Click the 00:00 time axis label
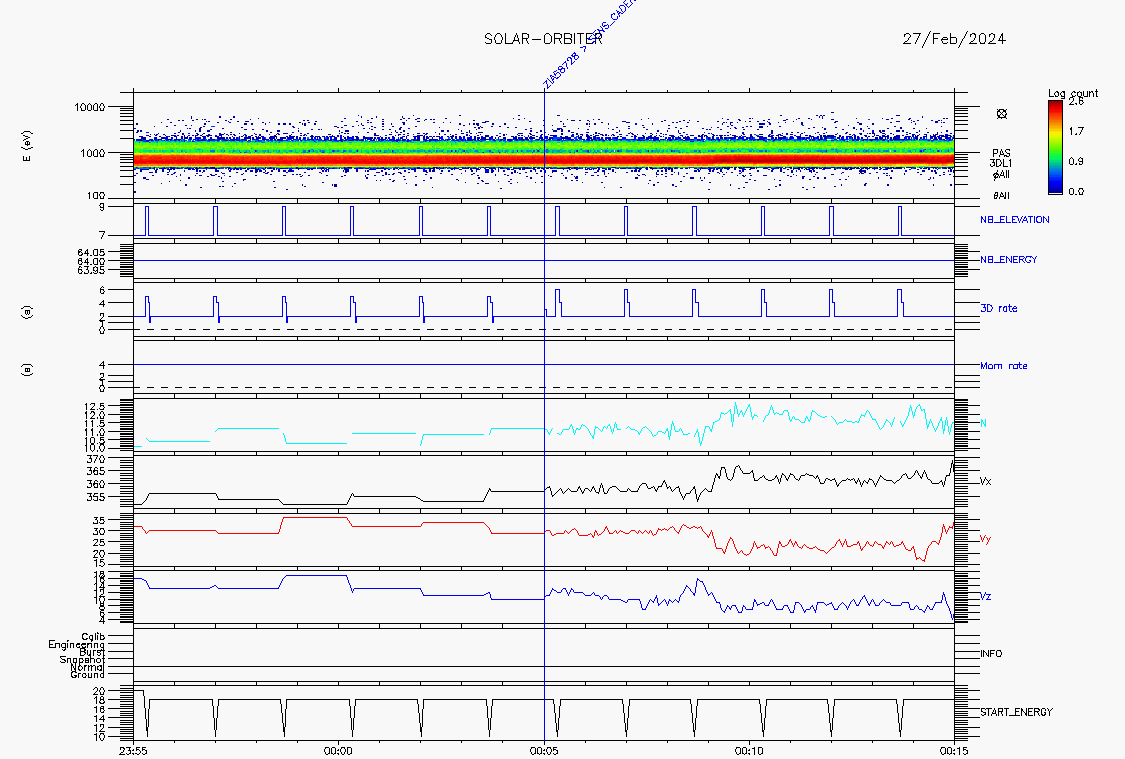The height and width of the screenshot is (759, 1125). (x=338, y=751)
